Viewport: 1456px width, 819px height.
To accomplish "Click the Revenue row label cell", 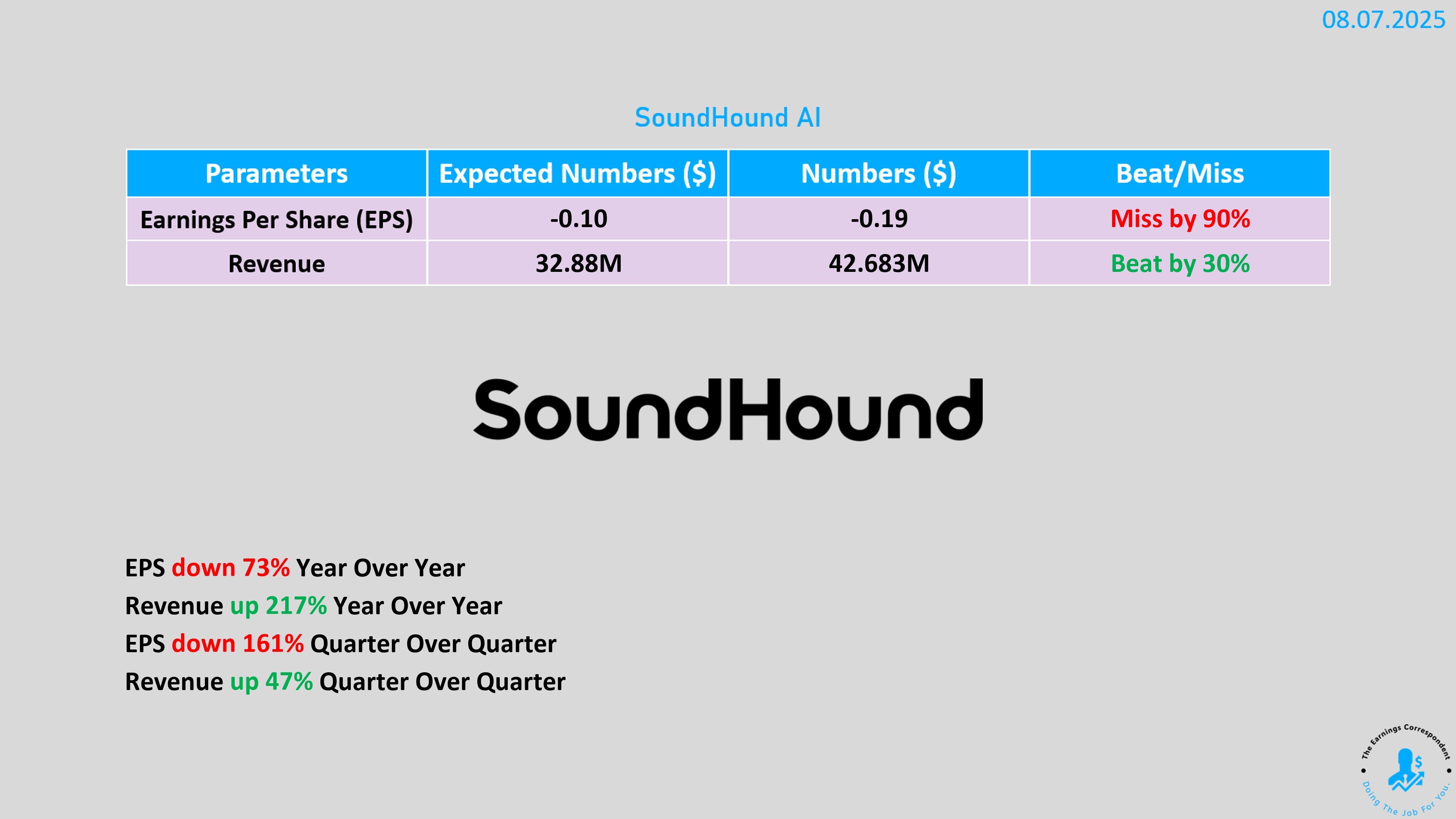I will click(276, 264).
